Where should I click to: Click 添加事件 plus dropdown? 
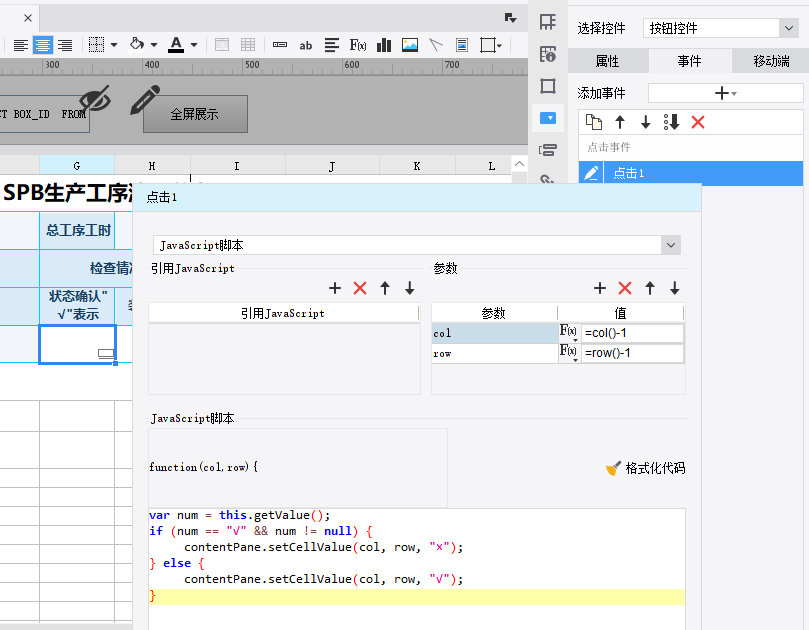pos(725,93)
